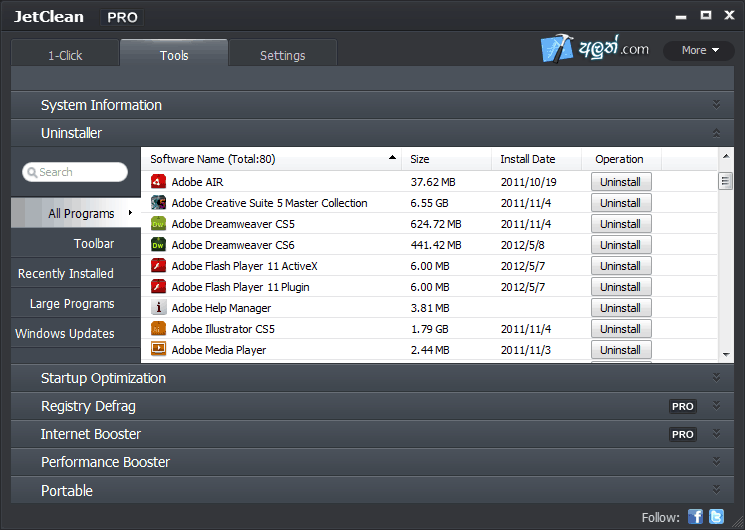Expand the Portable section
The width and height of the screenshot is (745, 530).
716,490
